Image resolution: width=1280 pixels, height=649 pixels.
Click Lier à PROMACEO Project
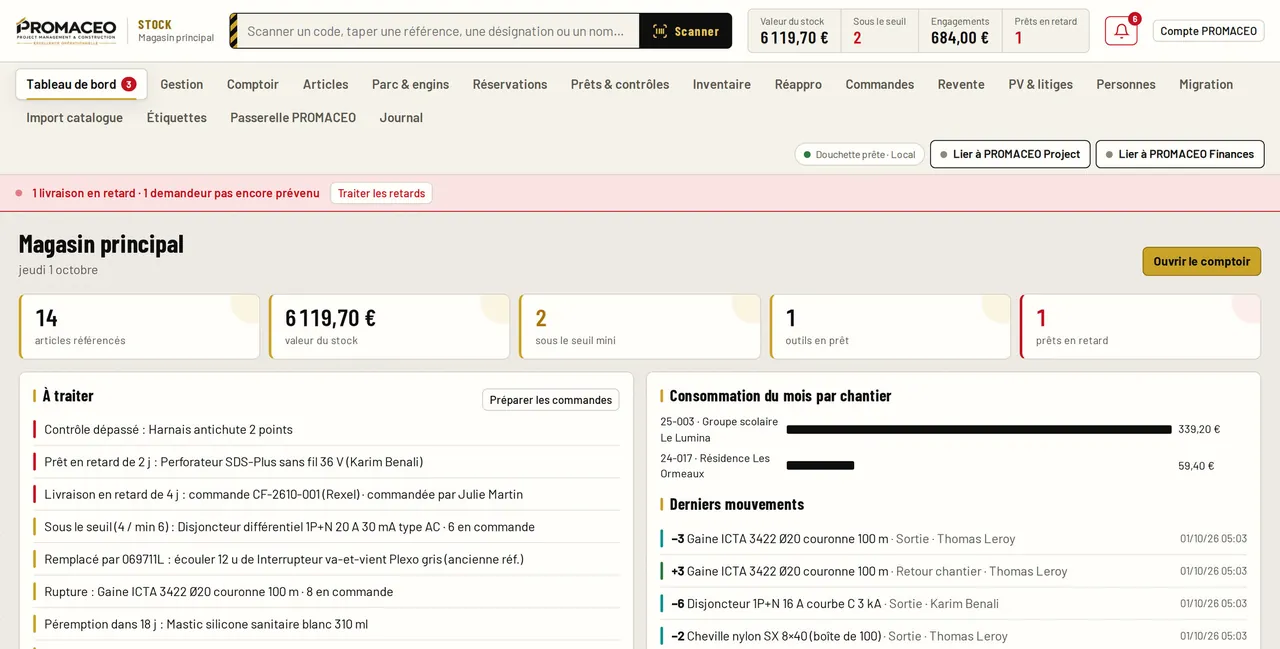point(1010,154)
